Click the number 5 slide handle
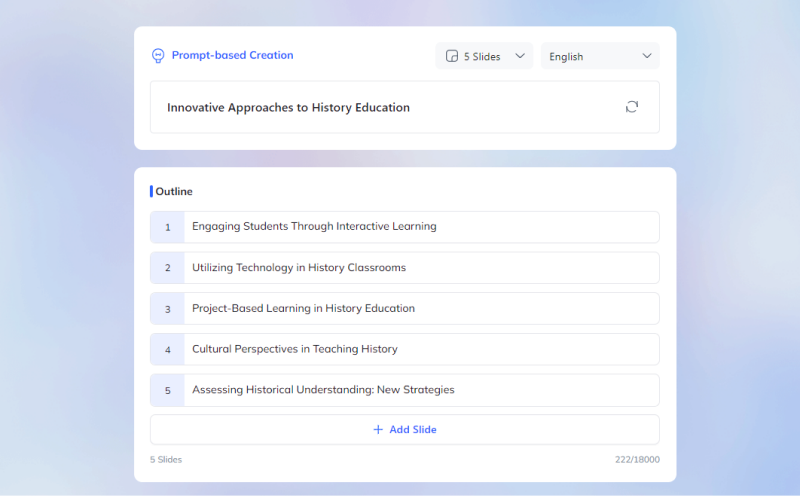This screenshot has width=800, height=496. click(167, 390)
